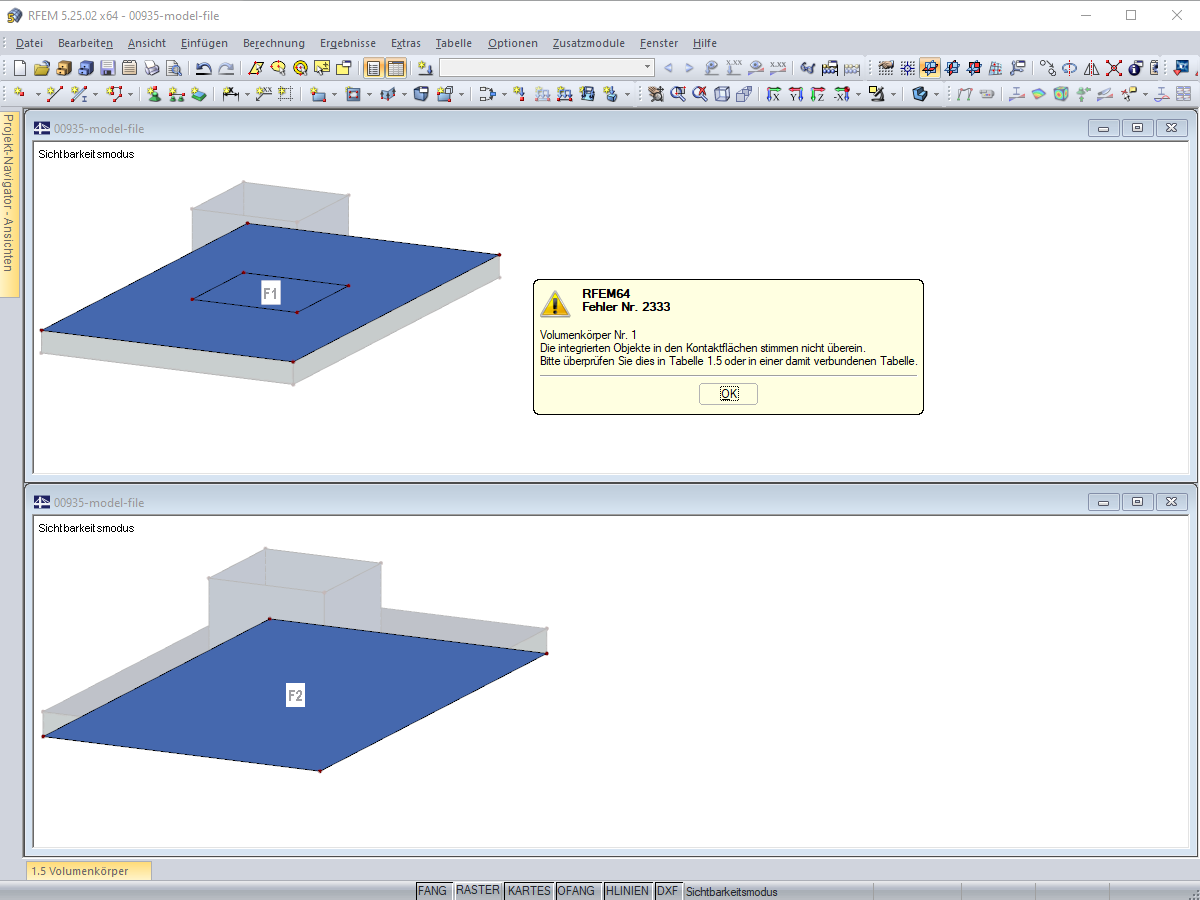Minimize the lower 00935-model-file view window

(x=1105, y=502)
